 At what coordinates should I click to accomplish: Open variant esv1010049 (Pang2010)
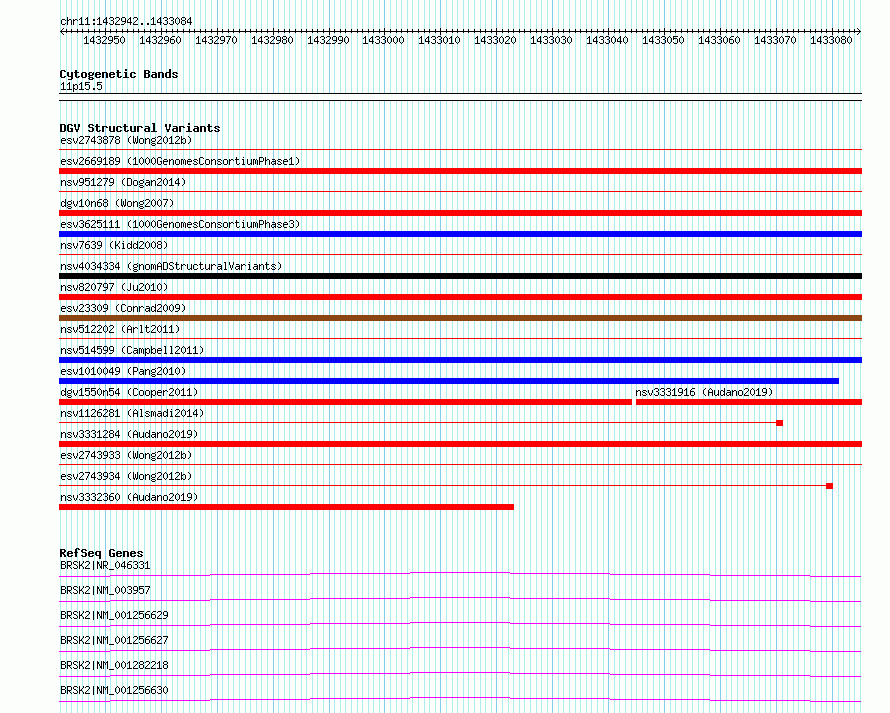click(123, 371)
